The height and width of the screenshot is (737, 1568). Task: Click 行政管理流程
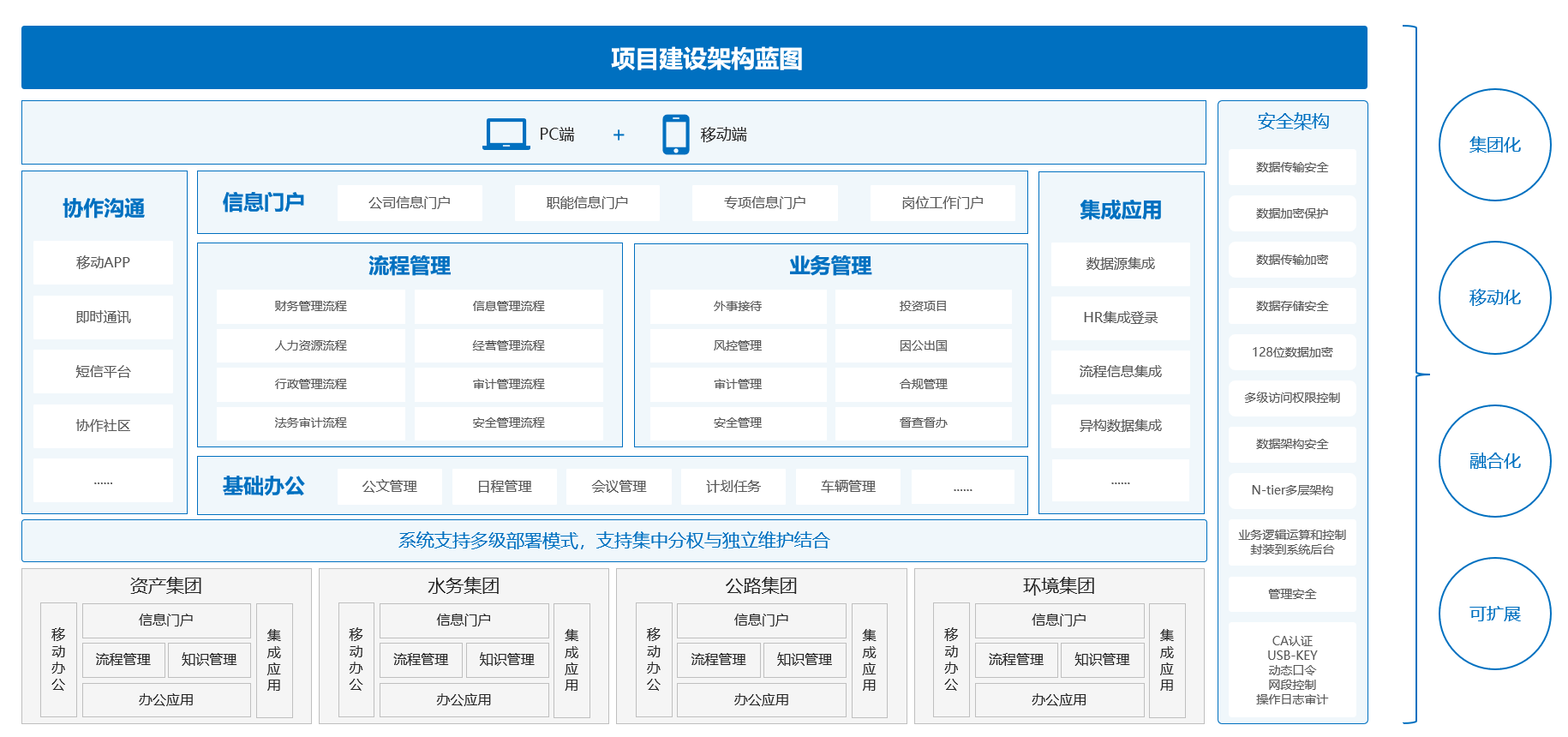[x=311, y=384]
